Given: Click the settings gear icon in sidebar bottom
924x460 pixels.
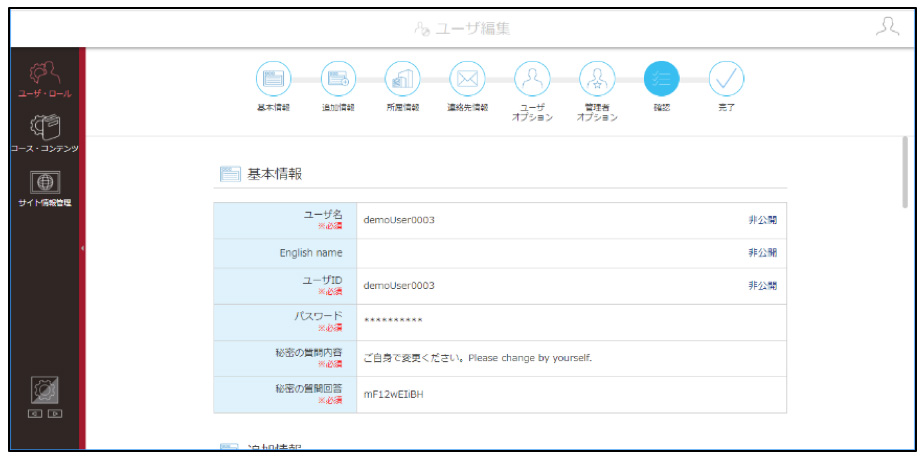Looking at the screenshot, I should coord(45,390).
